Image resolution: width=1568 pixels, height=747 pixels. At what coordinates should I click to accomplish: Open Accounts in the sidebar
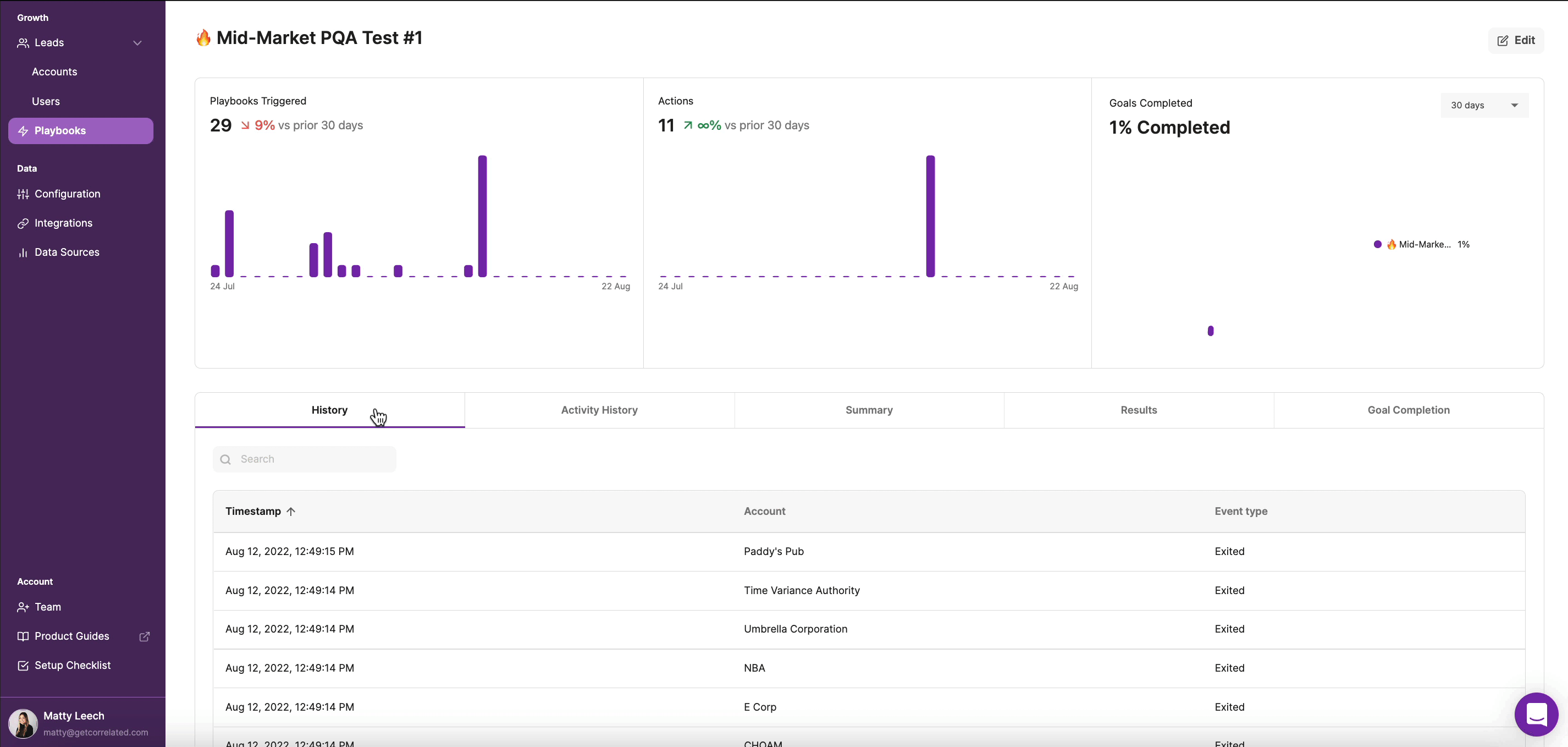tap(55, 72)
